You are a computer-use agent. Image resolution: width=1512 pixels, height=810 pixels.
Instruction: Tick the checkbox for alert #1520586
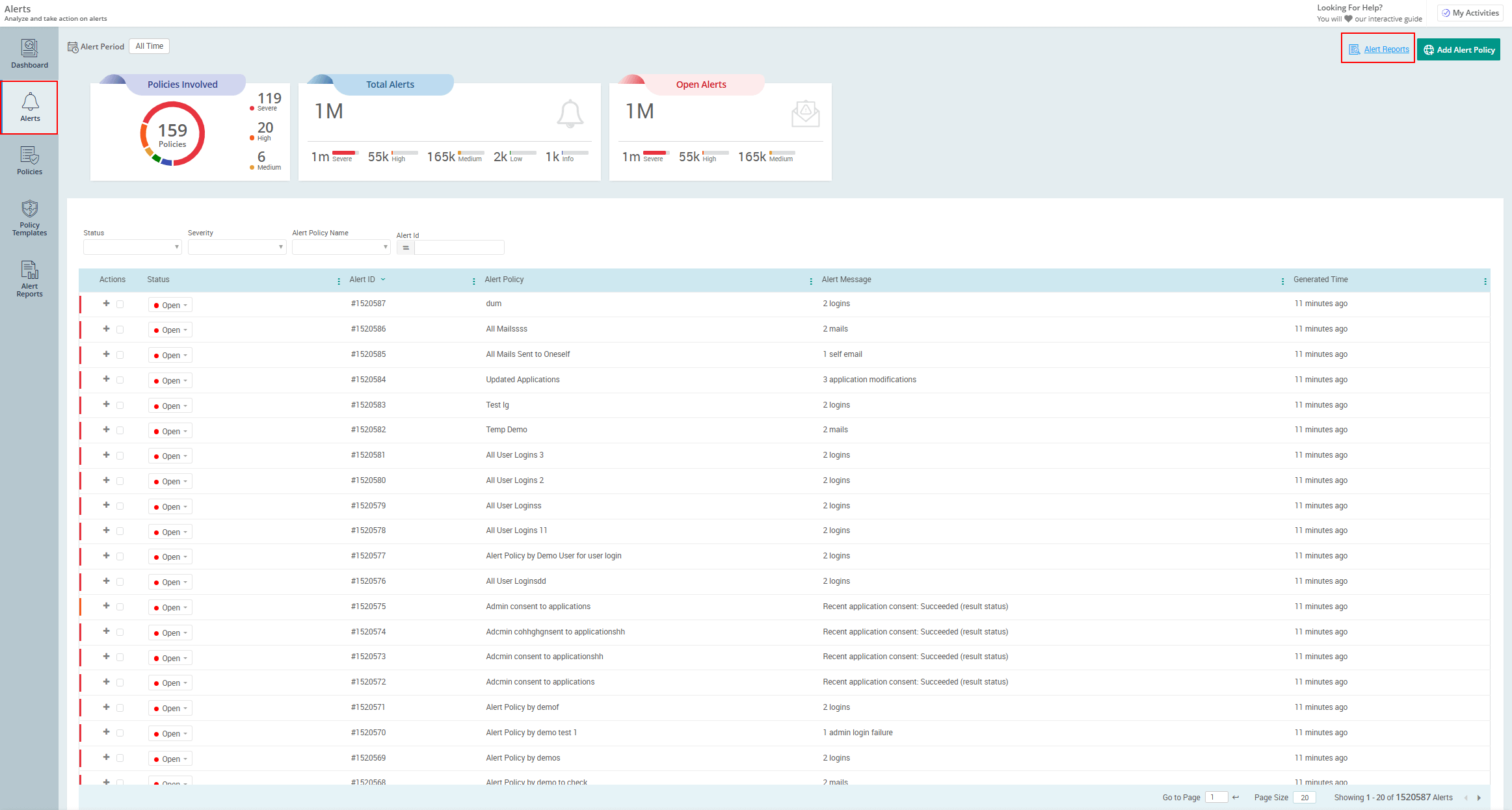120,330
